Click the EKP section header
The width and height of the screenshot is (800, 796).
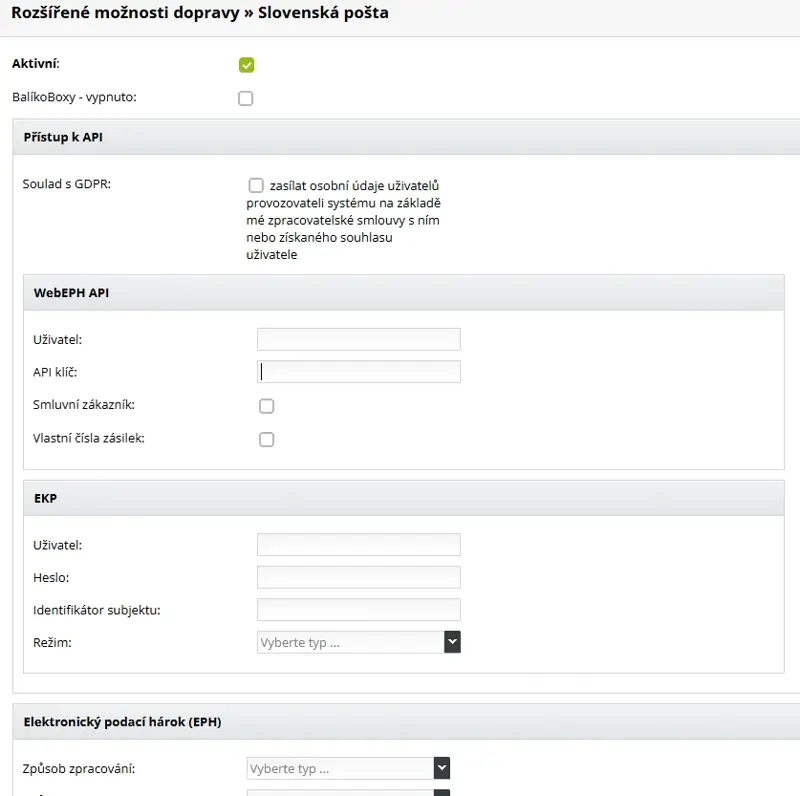(x=404, y=498)
